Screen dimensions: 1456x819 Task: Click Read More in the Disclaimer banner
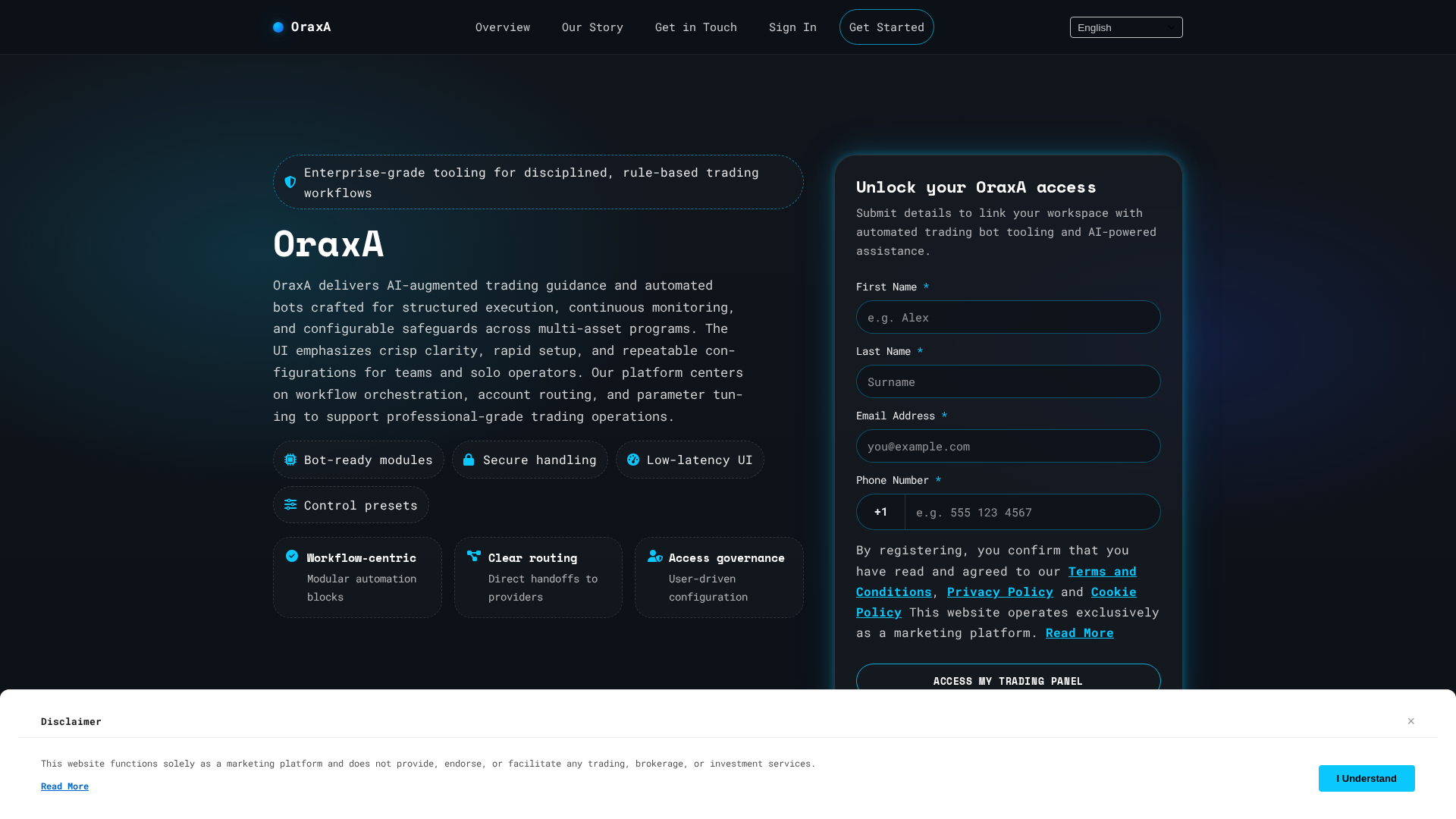click(64, 786)
